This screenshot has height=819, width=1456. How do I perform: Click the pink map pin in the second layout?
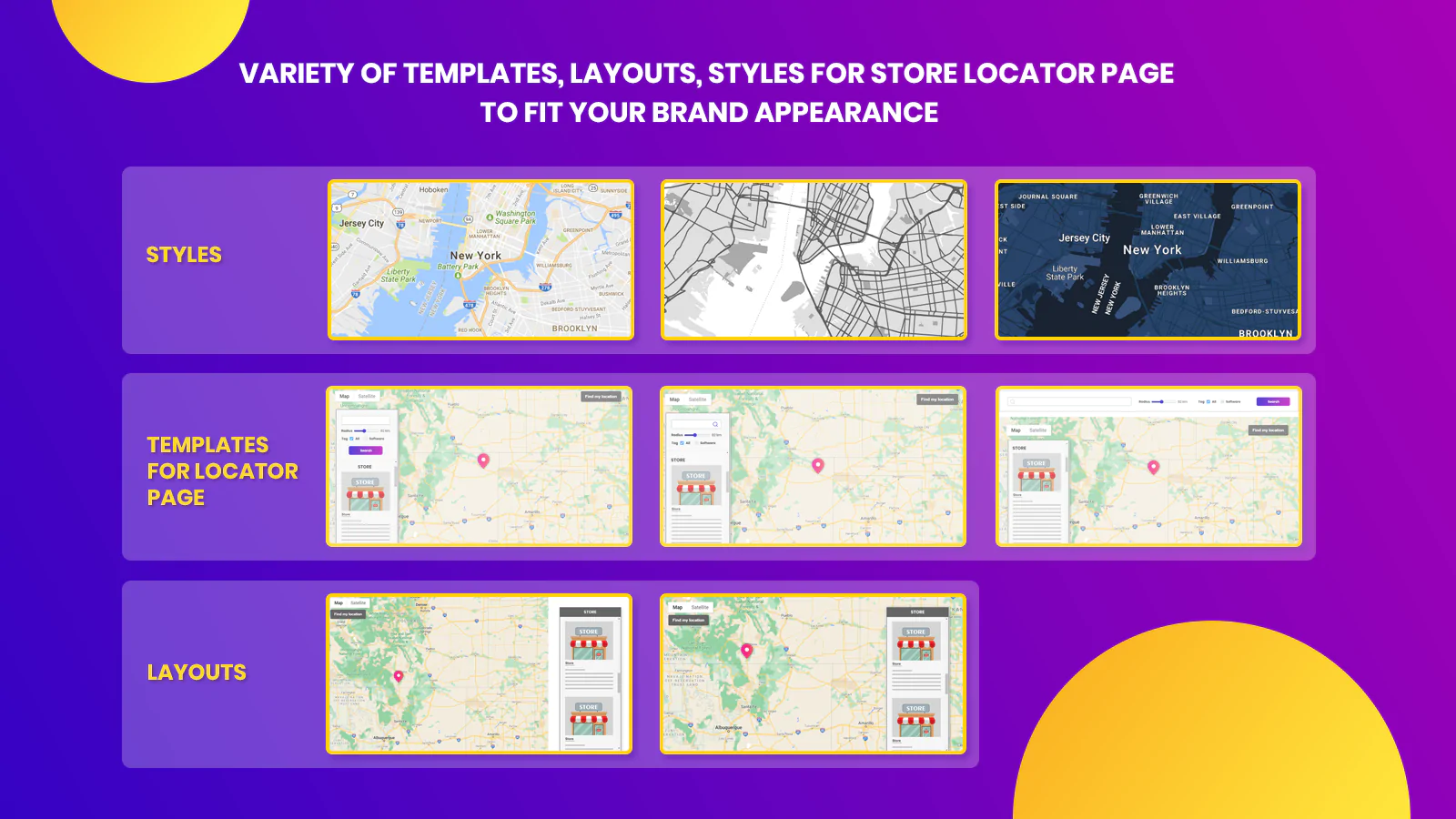pyautogui.click(x=746, y=650)
